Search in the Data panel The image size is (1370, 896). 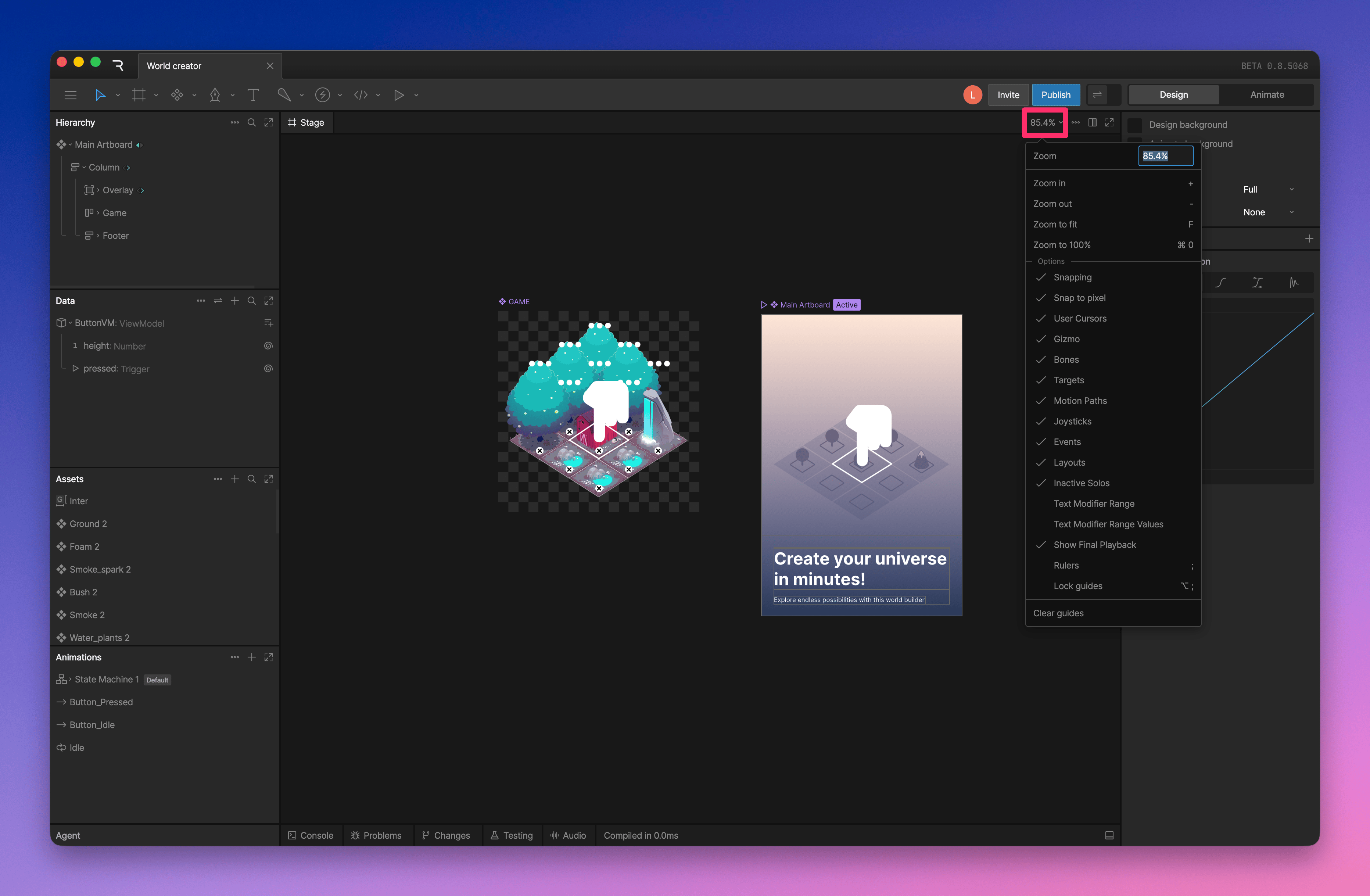252,301
